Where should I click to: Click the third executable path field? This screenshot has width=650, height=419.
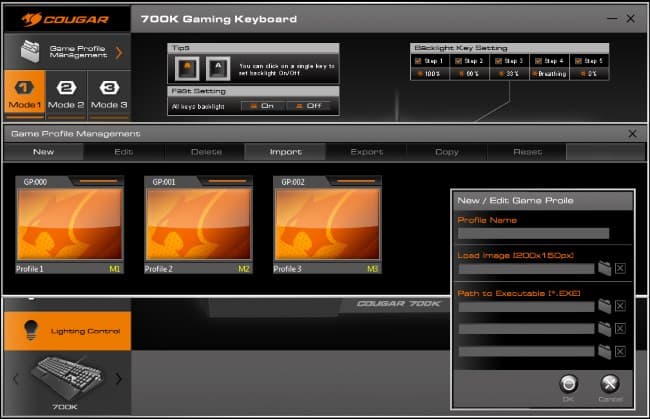(526, 352)
